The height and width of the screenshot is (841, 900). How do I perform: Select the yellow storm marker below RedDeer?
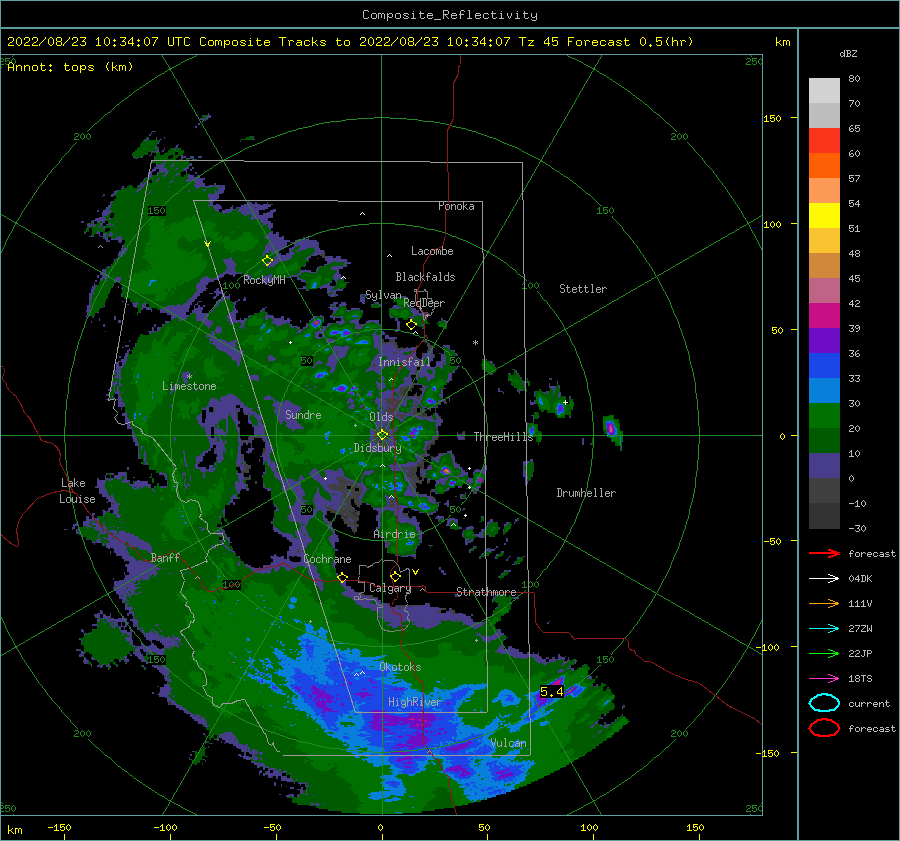tap(412, 325)
